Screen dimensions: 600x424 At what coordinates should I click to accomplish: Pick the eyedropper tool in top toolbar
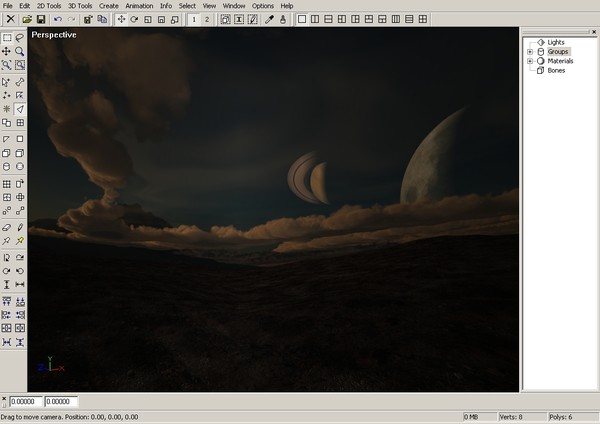269,19
